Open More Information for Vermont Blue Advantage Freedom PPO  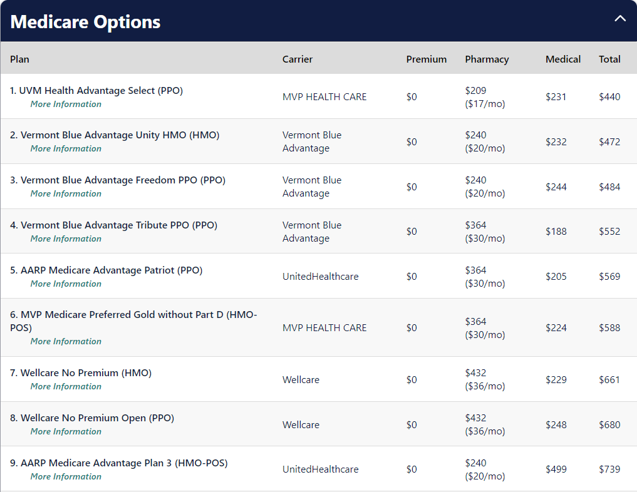(65, 194)
